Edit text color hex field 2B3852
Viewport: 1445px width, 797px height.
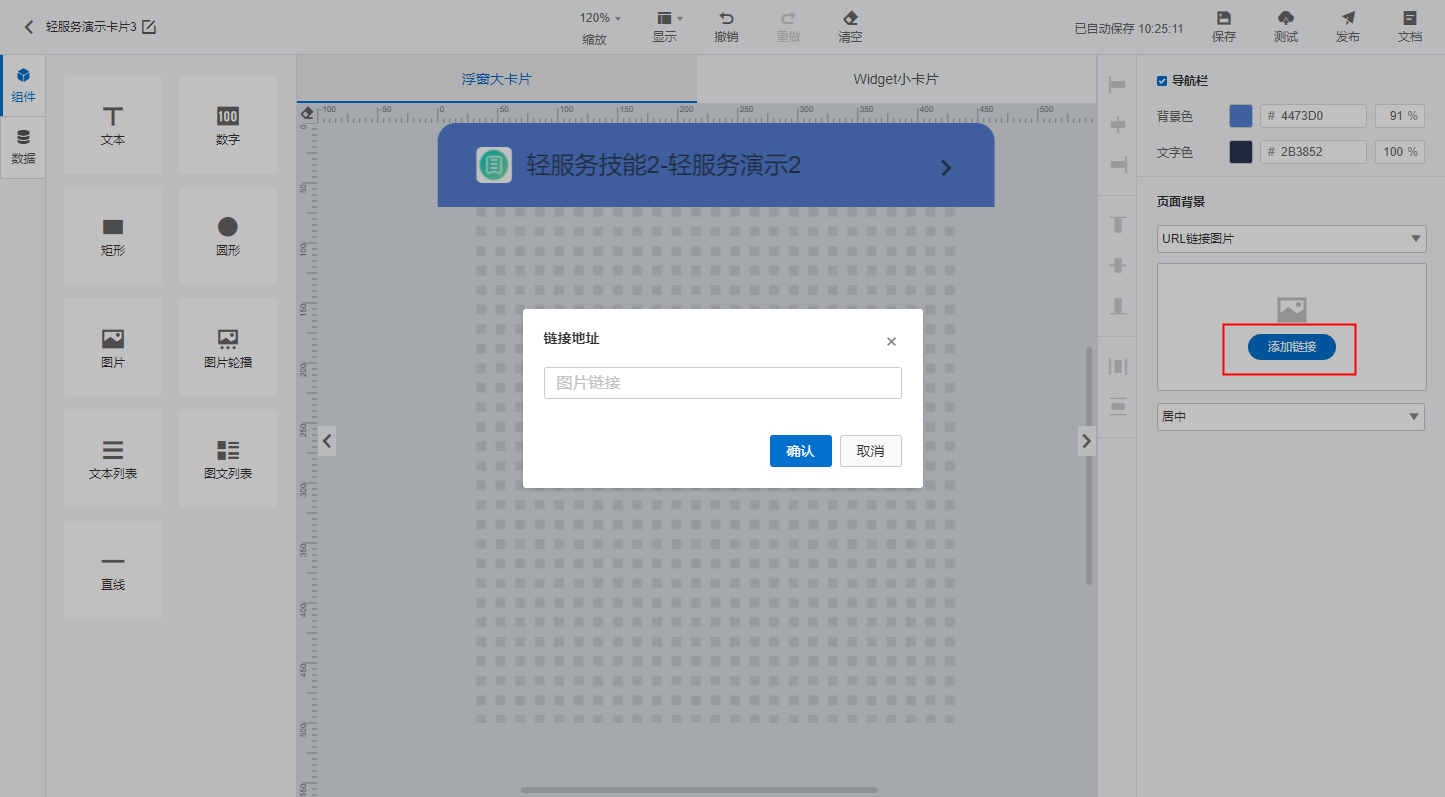(1313, 152)
